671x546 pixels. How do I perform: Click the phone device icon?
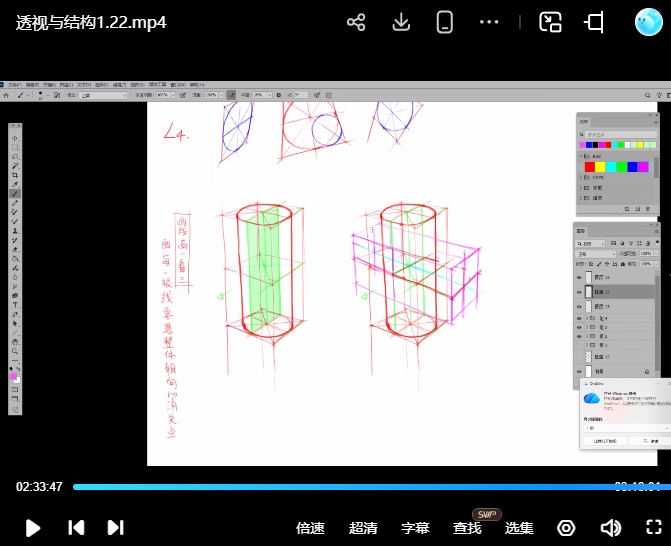(446, 23)
